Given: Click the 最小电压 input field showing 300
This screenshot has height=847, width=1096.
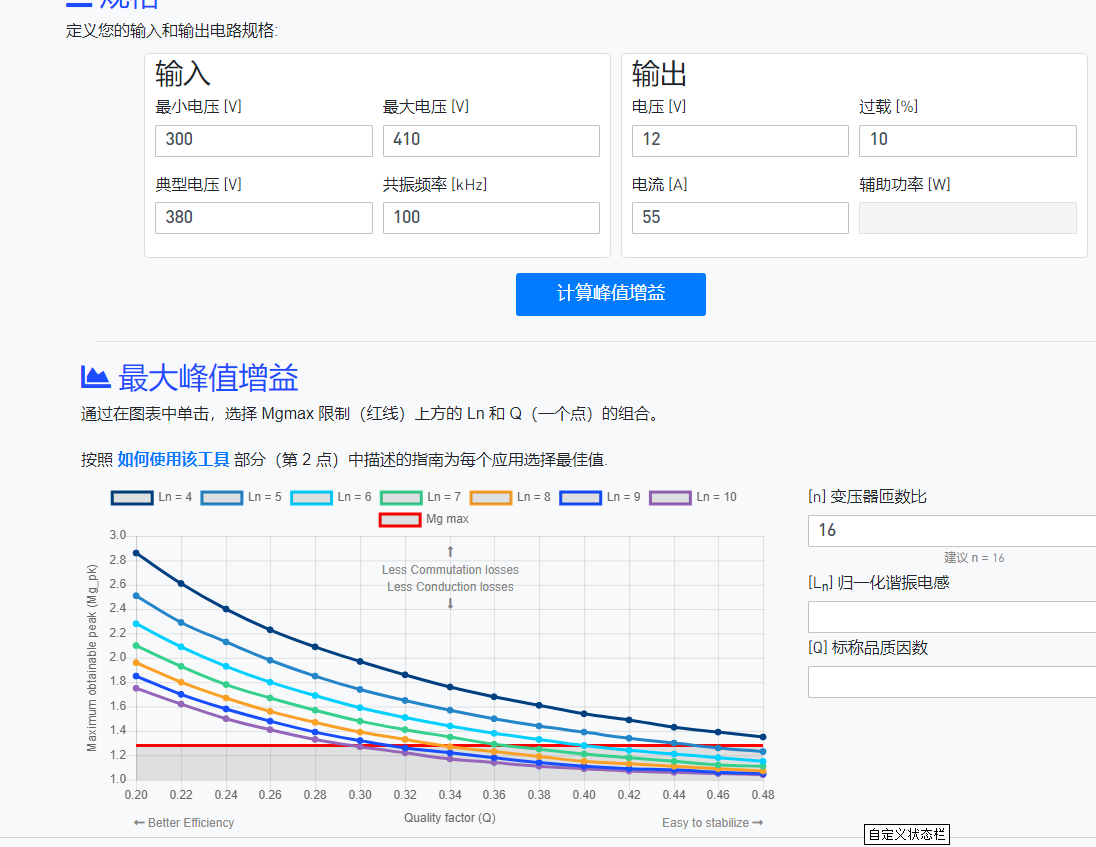Looking at the screenshot, I should [264, 140].
